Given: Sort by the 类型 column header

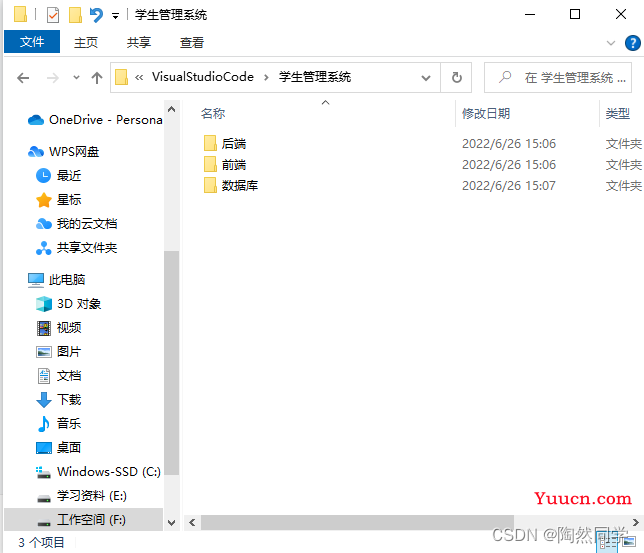Looking at the screenshot, I should 618,113.
